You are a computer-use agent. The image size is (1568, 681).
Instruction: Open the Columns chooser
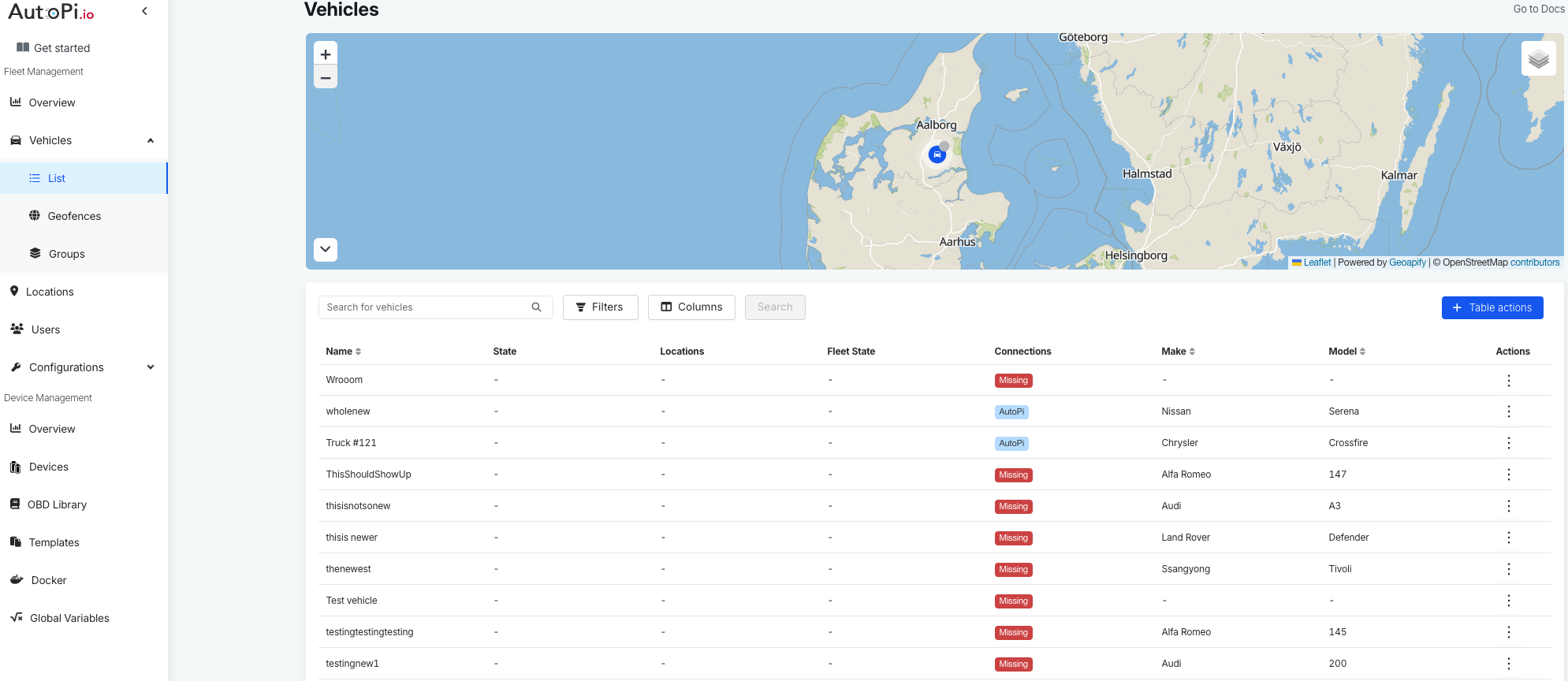click(691, 307)
